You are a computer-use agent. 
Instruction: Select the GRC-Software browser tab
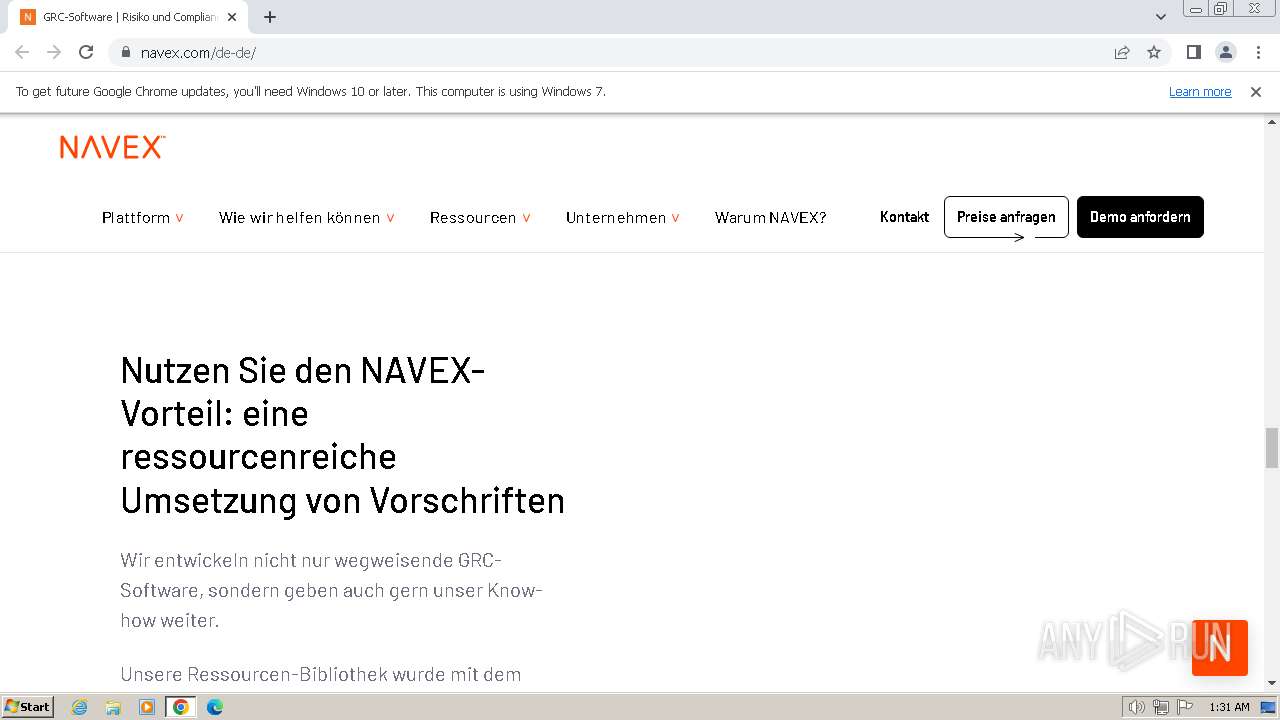(128, 17)
